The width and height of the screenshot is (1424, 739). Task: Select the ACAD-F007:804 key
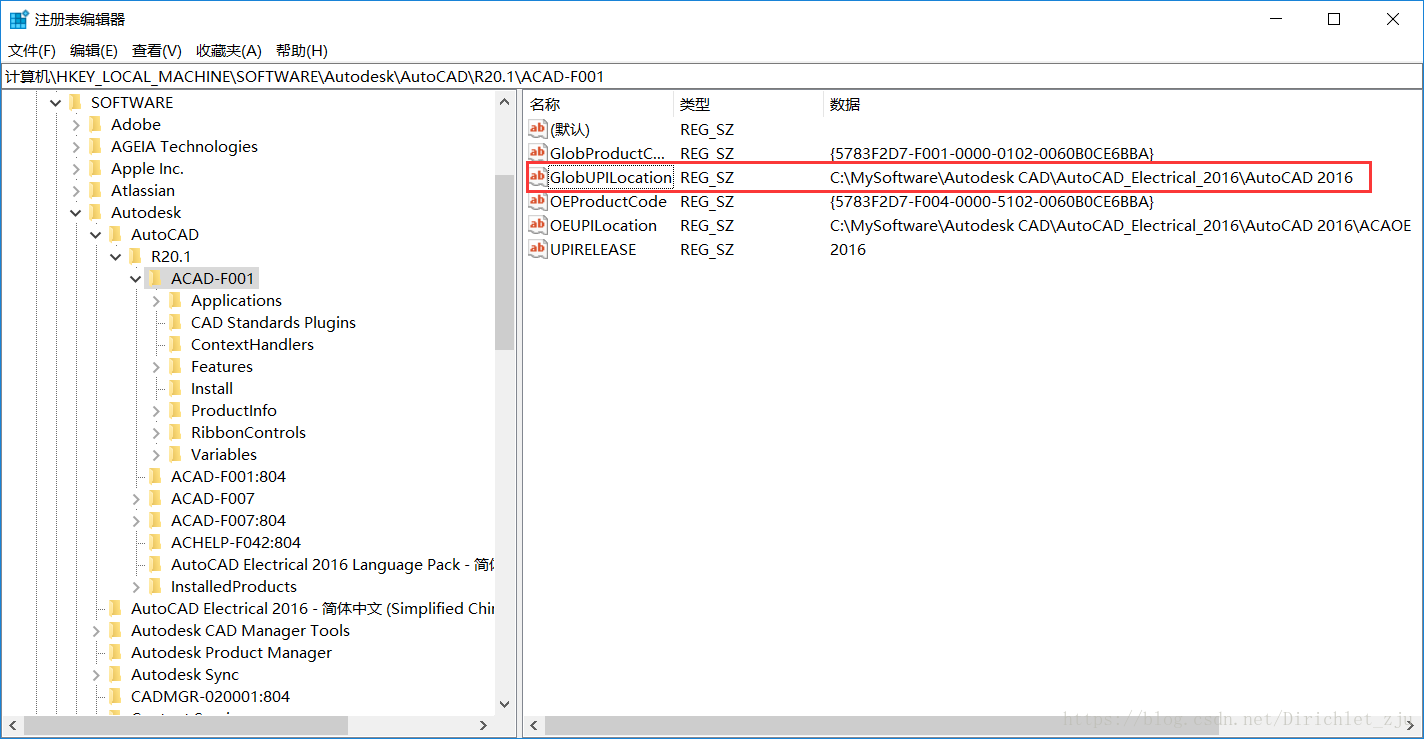pos(228,520)
